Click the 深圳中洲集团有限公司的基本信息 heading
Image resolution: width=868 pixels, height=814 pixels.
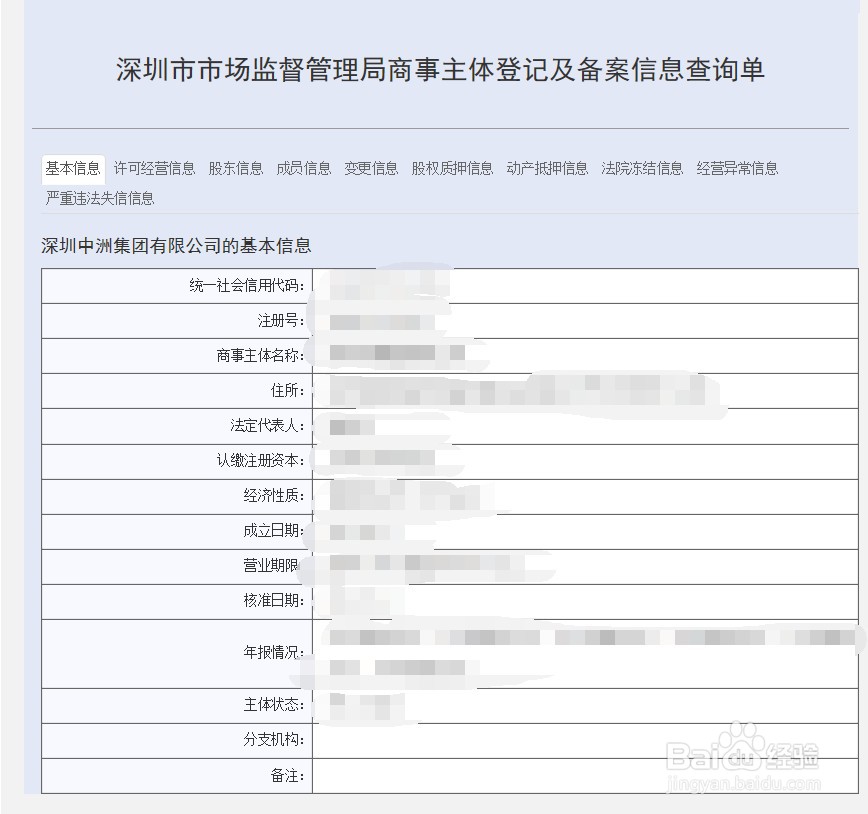177,241
